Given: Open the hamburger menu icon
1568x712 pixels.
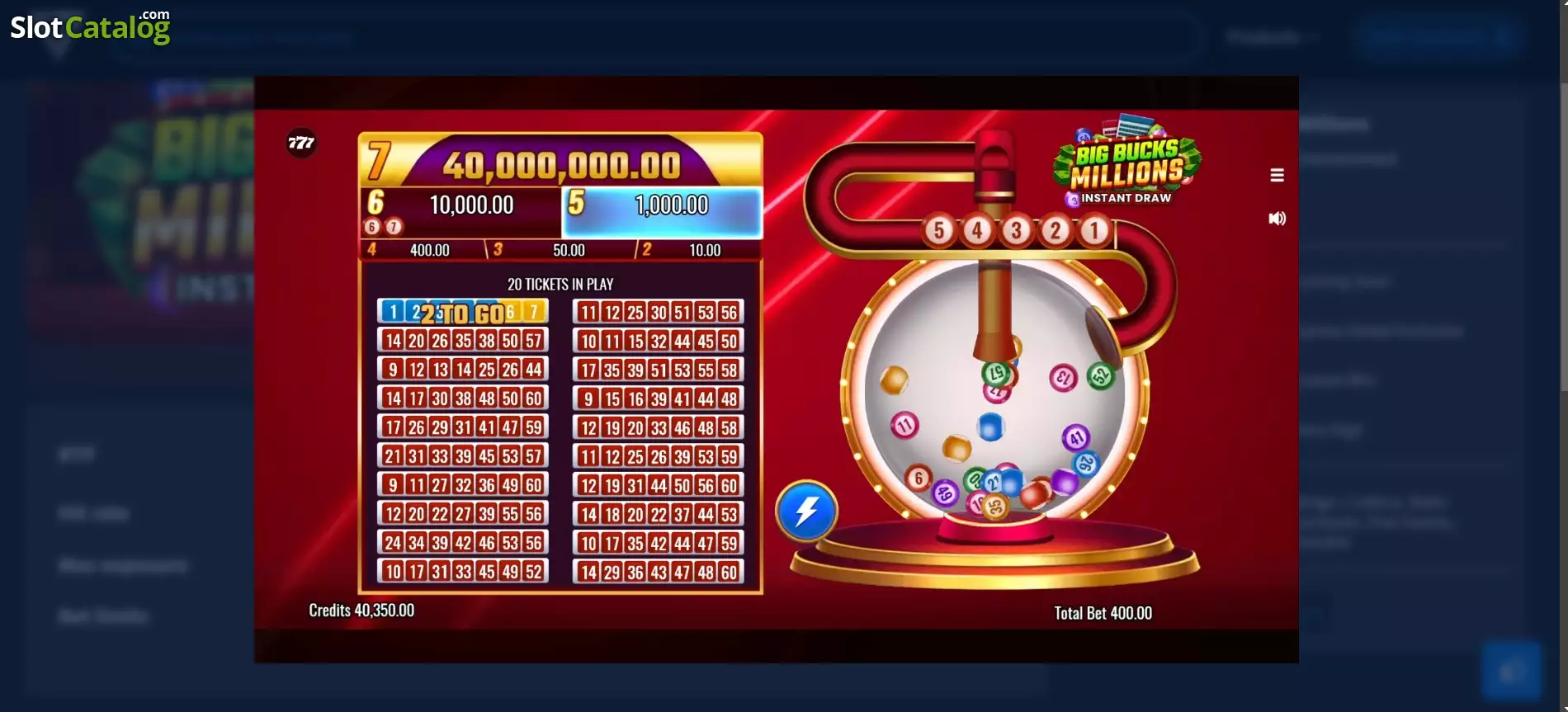Looking at the screenshot, I should [1277, 175].
